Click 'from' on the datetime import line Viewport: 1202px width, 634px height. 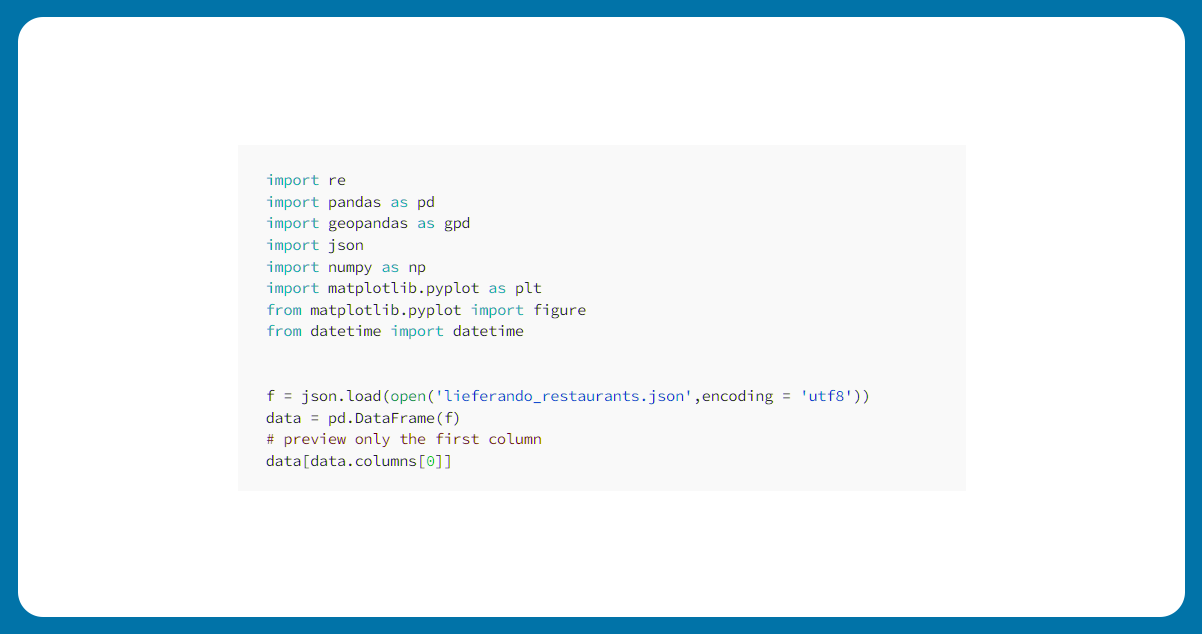pyautogui.click(x=284, y=331)
